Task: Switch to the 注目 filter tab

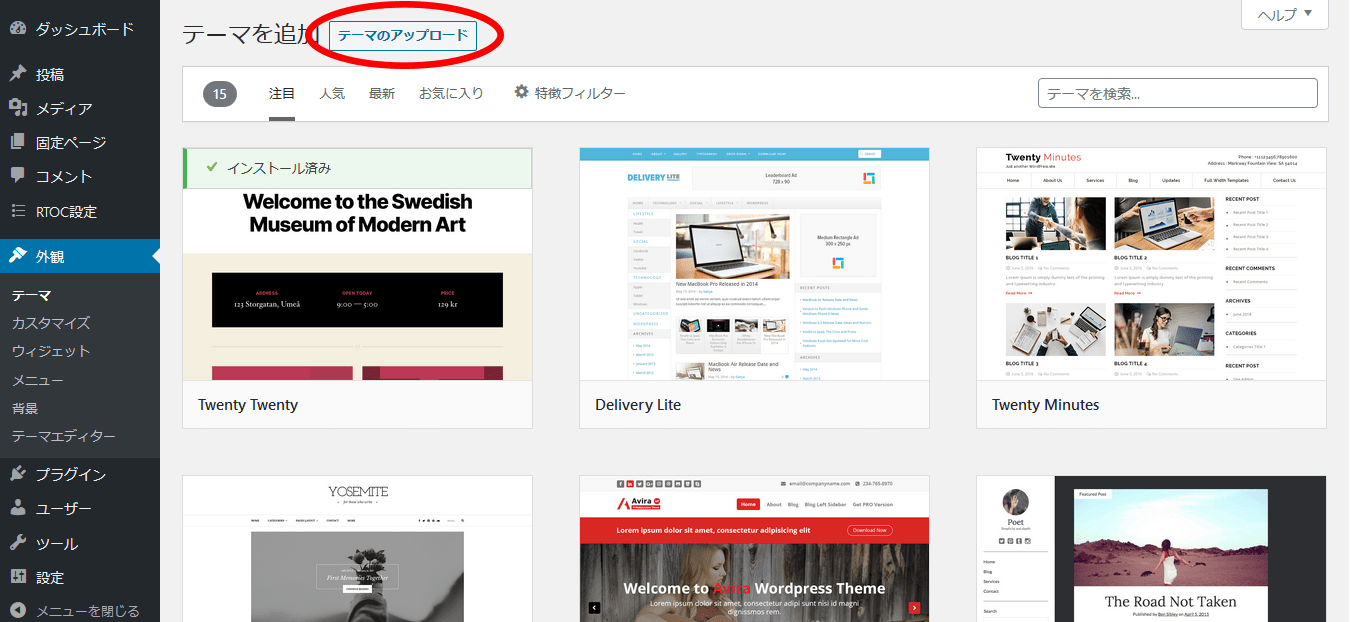Action: [282, 93]
